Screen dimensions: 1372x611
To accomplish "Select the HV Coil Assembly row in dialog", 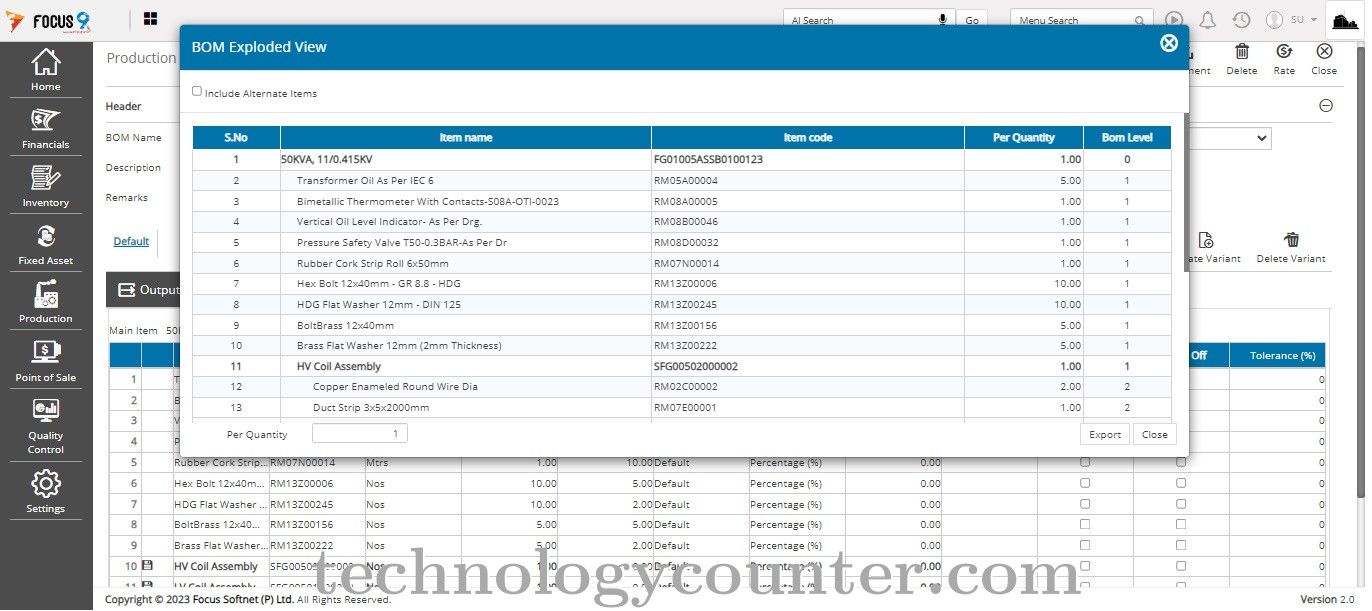I will point(681,367).
